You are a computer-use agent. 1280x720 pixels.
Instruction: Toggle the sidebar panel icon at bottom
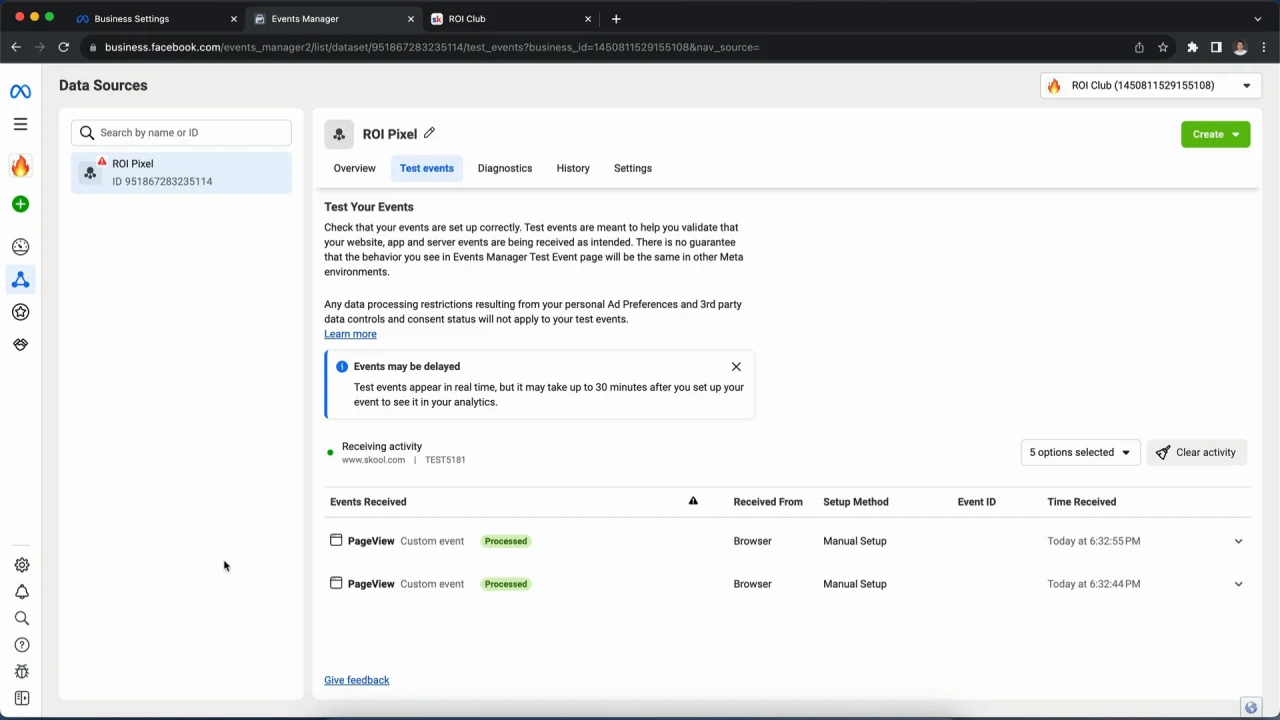pyautogui.click(x=22, y=698)
